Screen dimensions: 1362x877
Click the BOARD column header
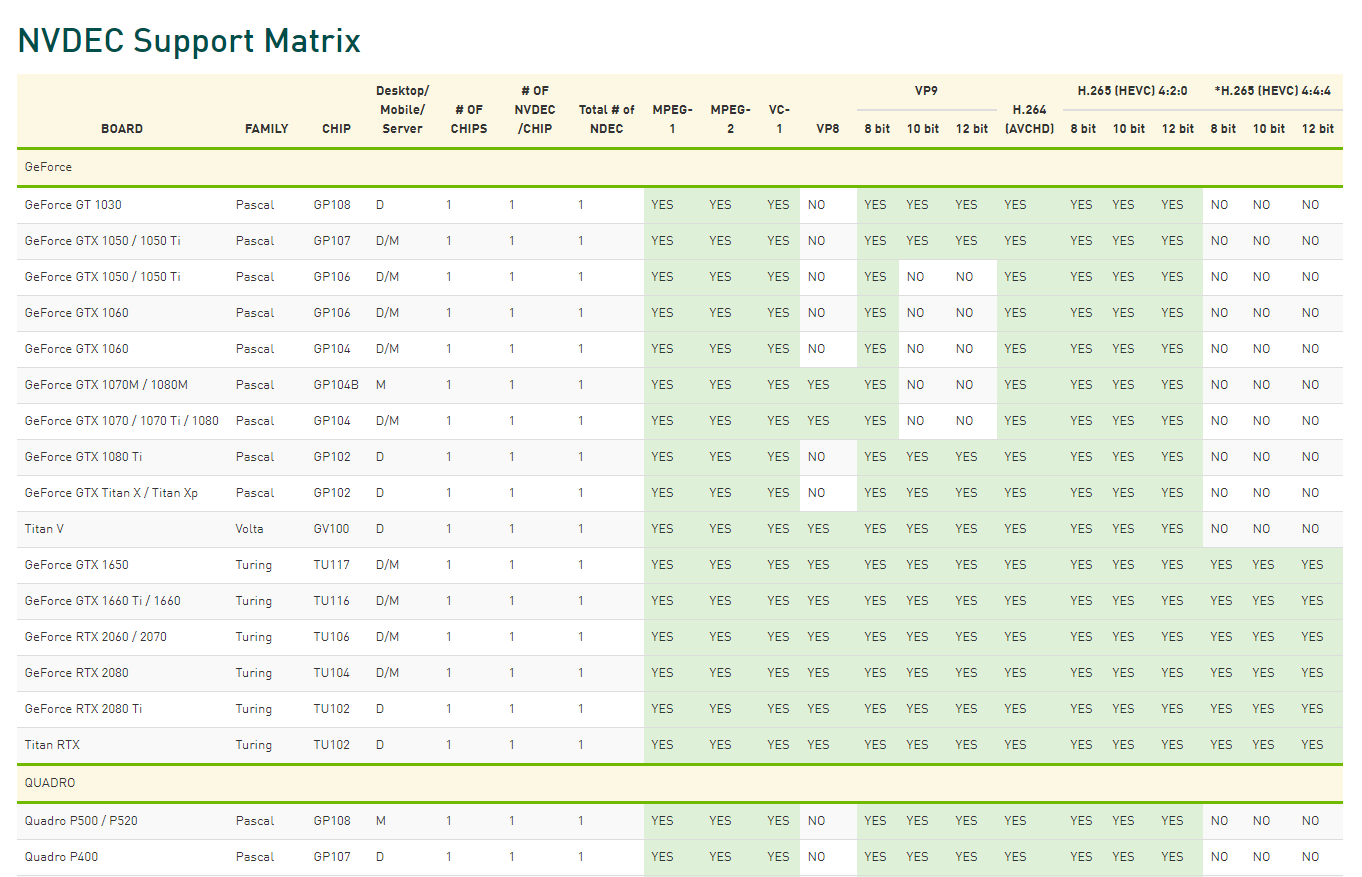(122, 129)
